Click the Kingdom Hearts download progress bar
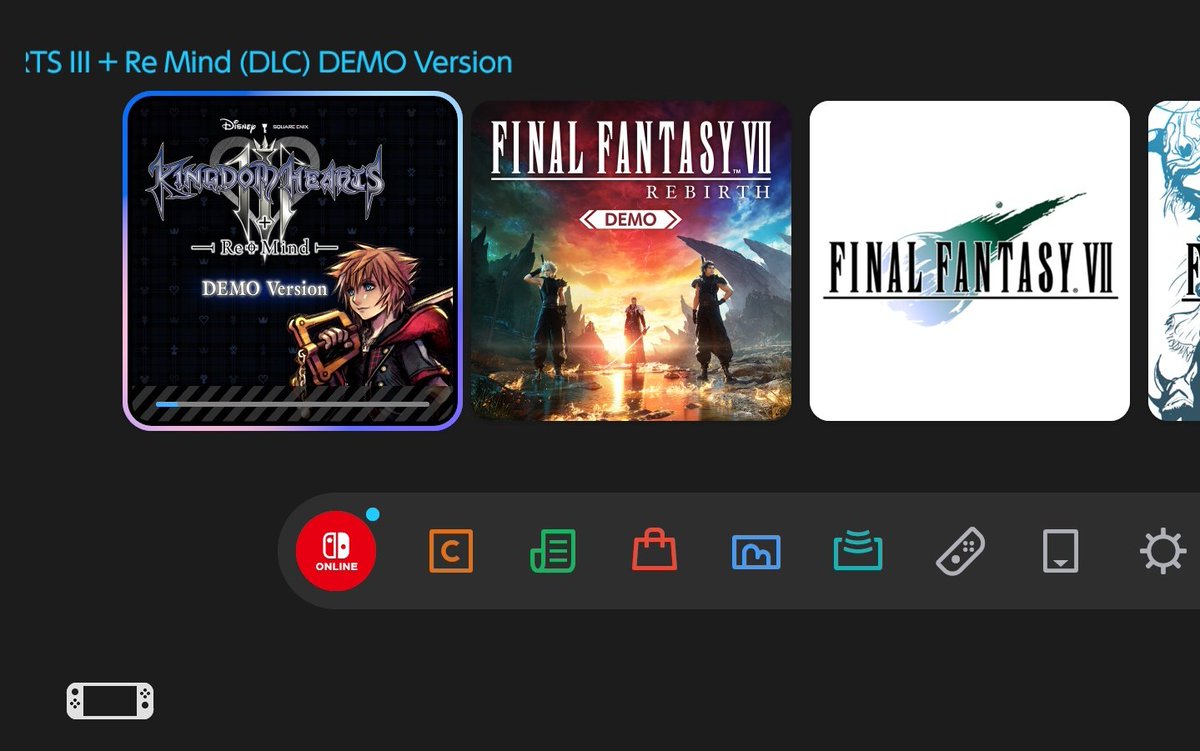The height and width of the screenshot is (751, 1200). (x=292, y=404)
